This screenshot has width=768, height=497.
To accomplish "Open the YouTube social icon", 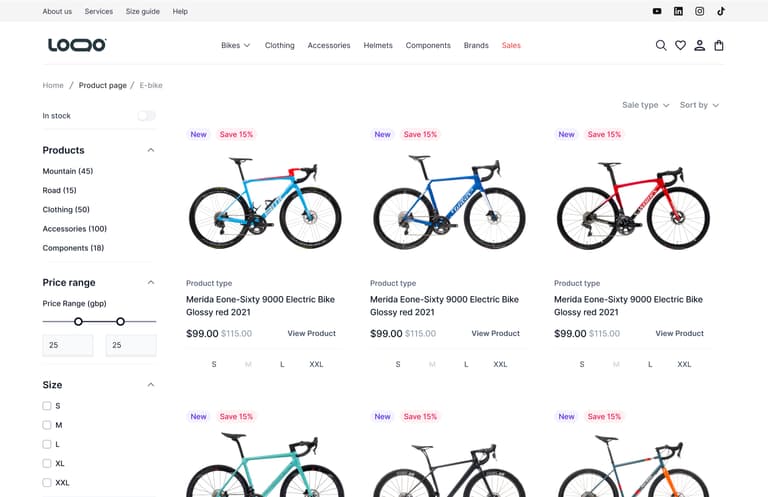I will point(657,11).
